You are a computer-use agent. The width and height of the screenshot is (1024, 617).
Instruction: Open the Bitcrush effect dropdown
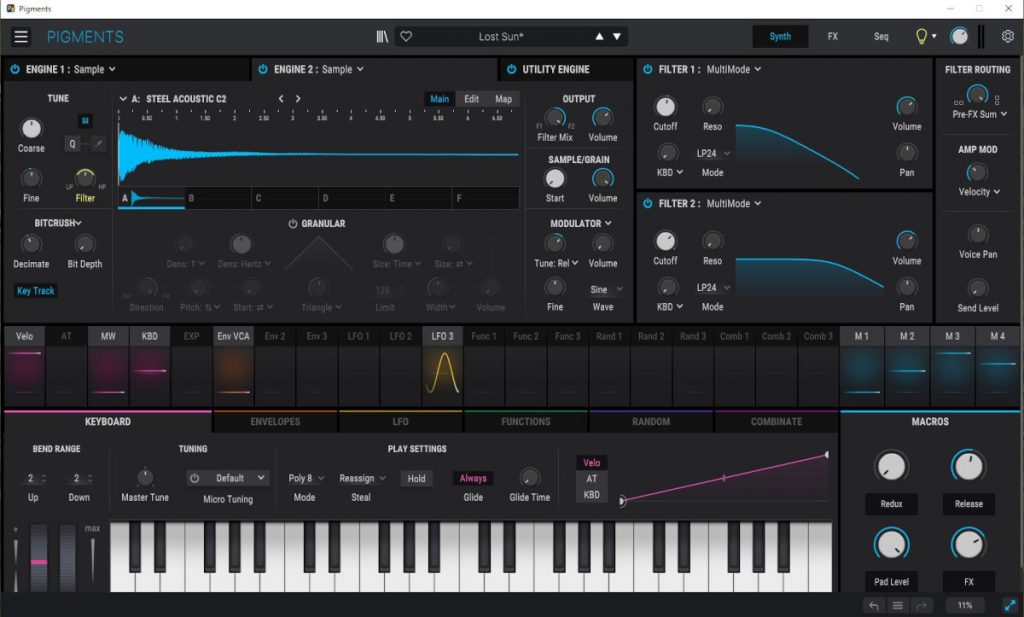[x=57, y=223]
